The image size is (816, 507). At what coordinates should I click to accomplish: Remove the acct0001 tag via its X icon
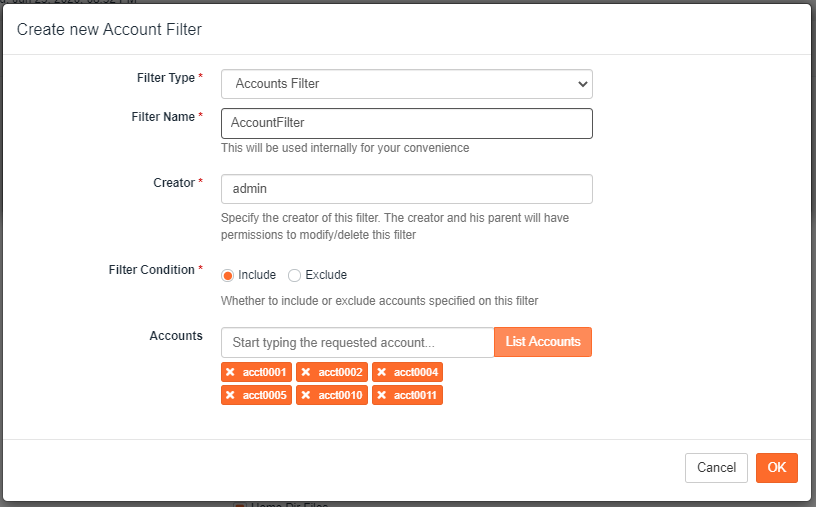coord(230,372)
